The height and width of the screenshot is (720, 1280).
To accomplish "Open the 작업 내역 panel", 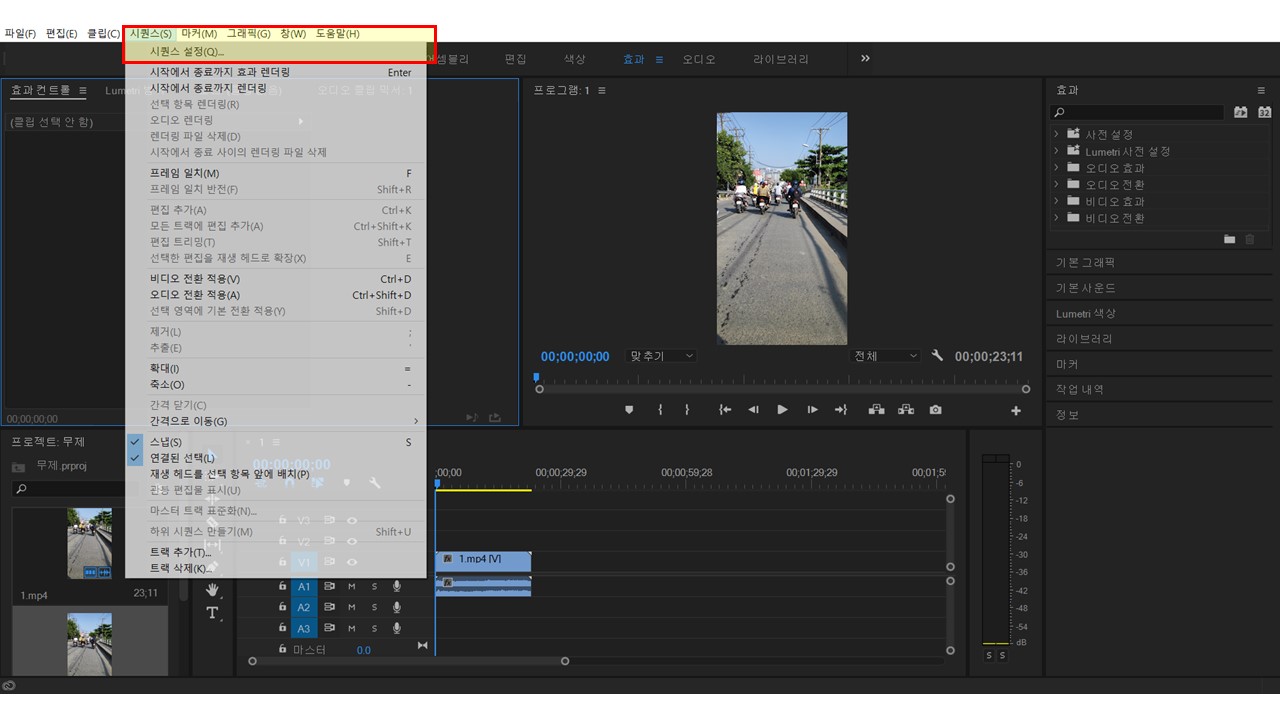I will 1080,390.
